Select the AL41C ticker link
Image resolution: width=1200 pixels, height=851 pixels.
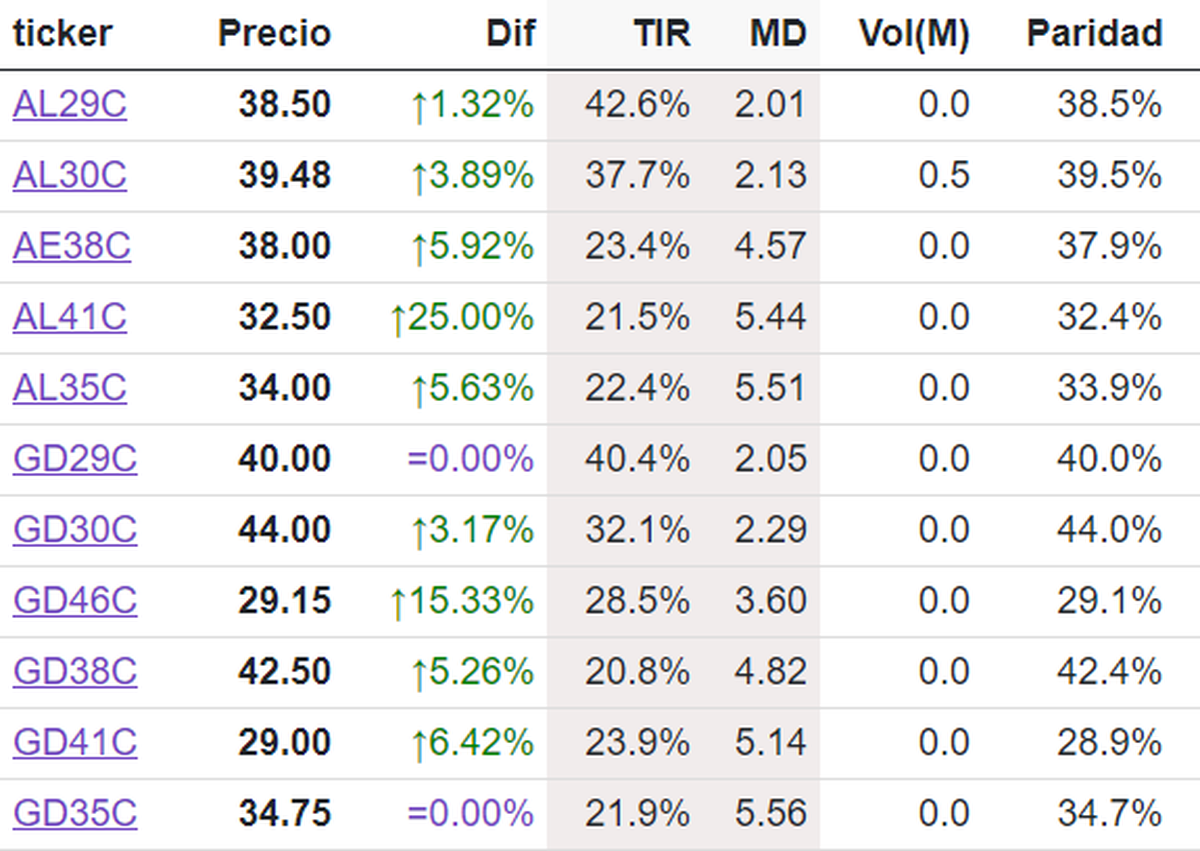pos(70,317)
